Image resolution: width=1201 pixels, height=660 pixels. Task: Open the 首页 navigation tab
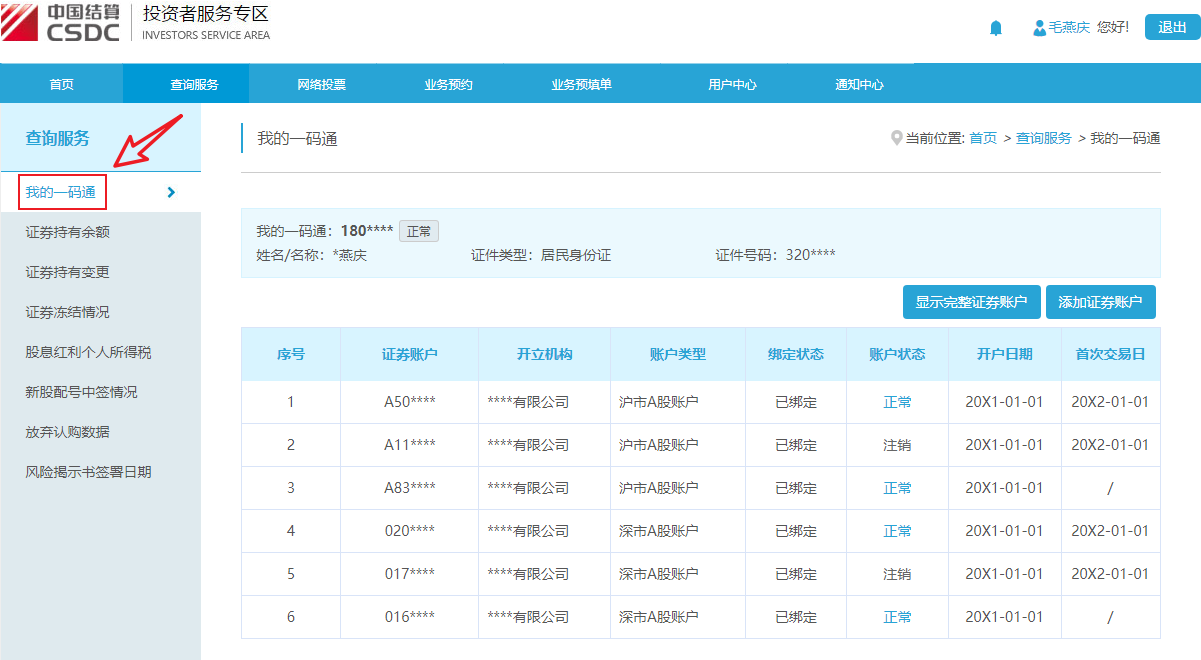pos(62,85)
